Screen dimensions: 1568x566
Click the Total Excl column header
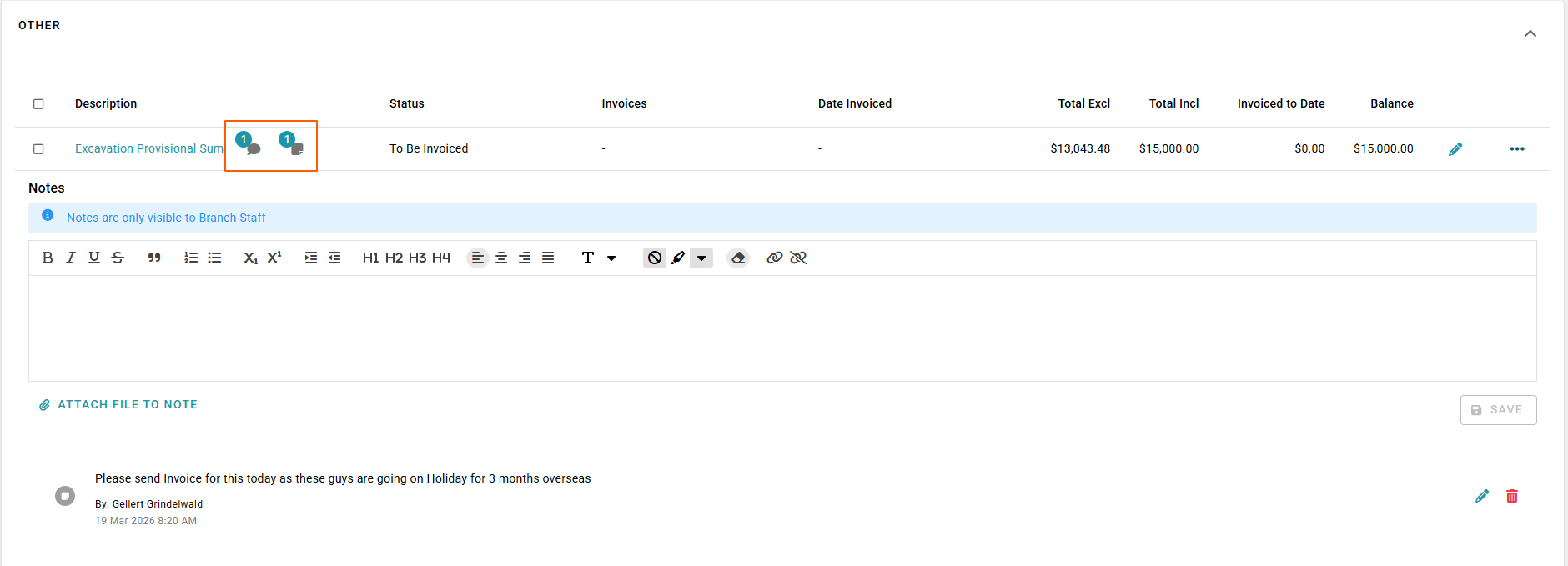(1084, 103)
